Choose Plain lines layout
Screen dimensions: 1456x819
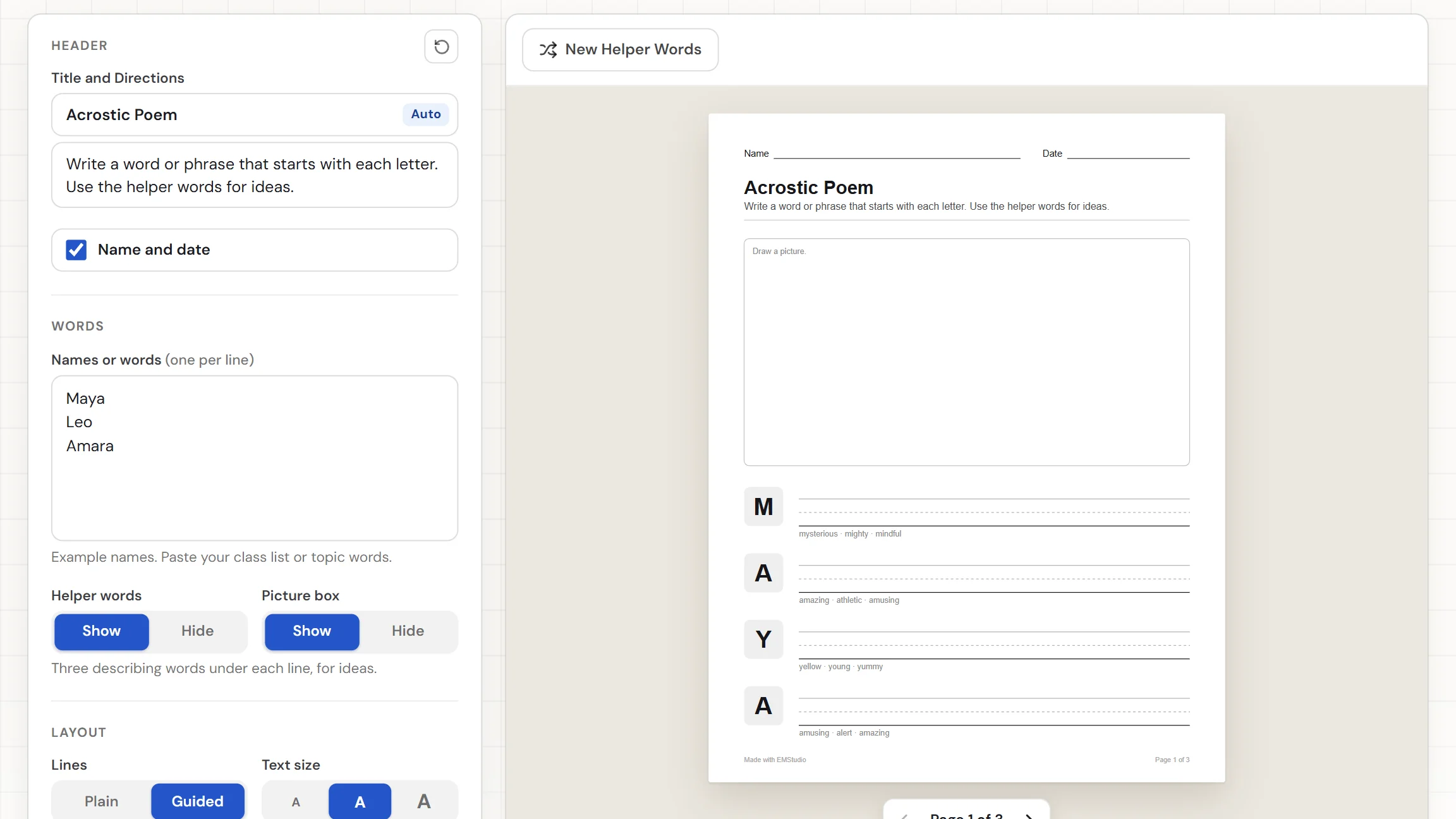pos(101,801)
